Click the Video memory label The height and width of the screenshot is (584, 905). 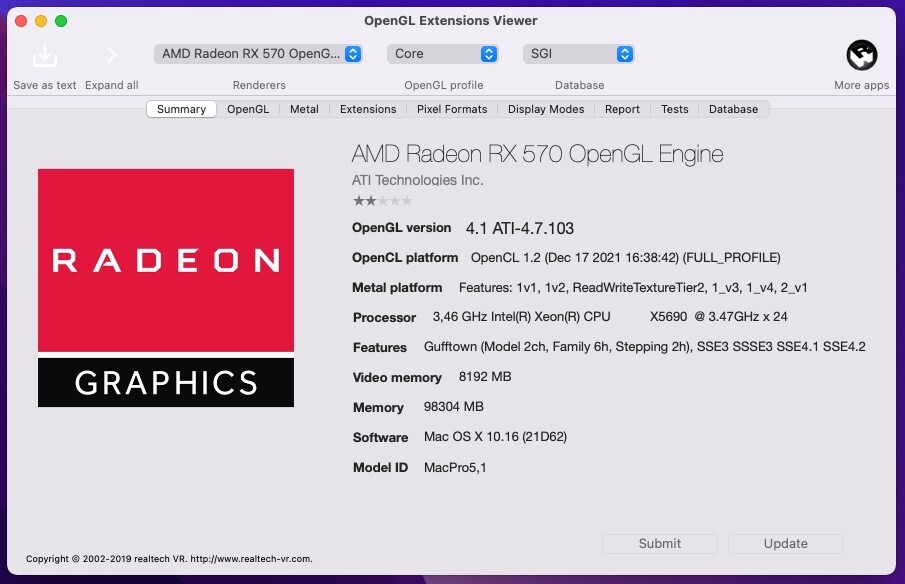[397, 377]
